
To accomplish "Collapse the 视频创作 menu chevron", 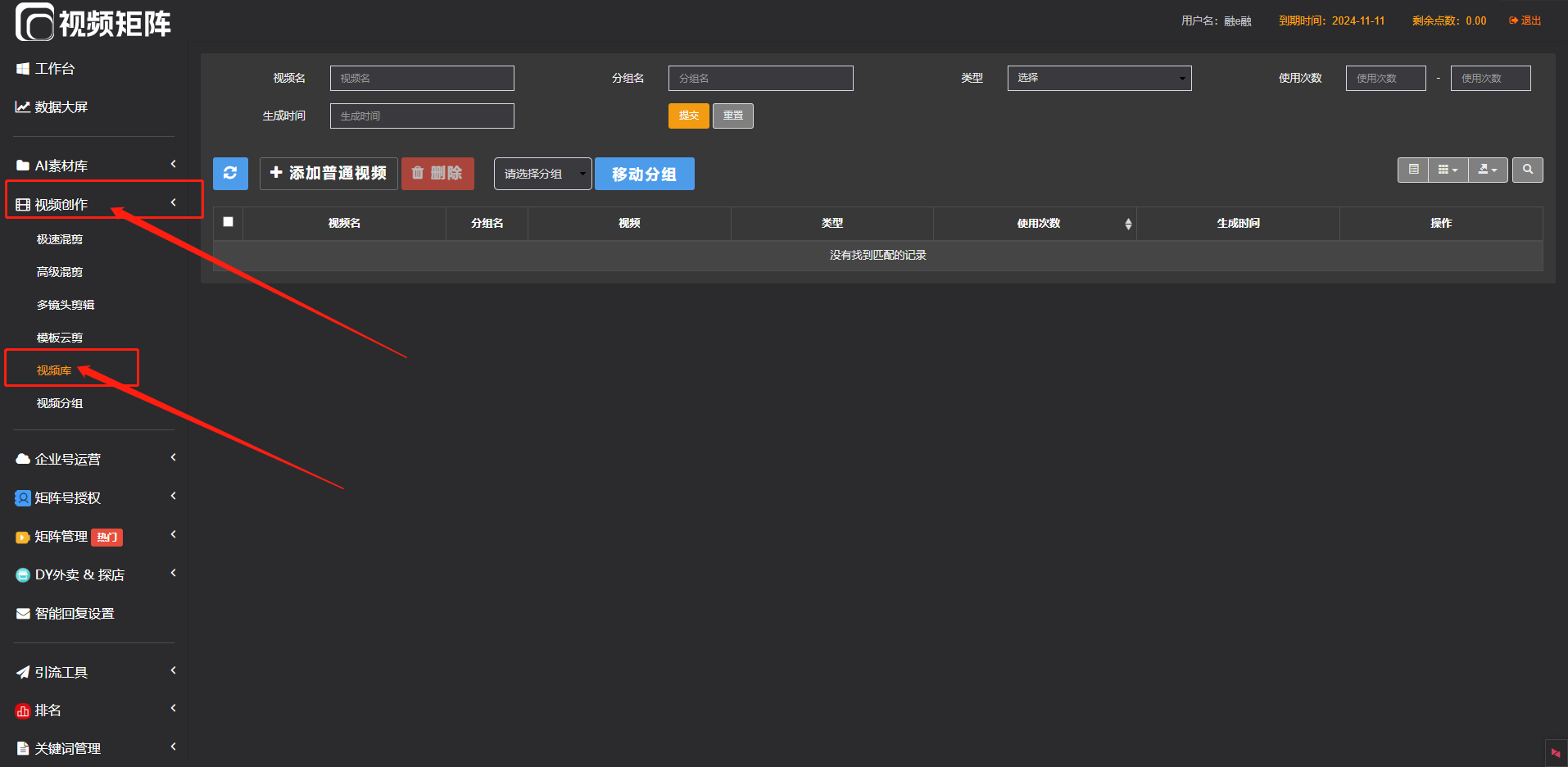I will coord(173,202).
